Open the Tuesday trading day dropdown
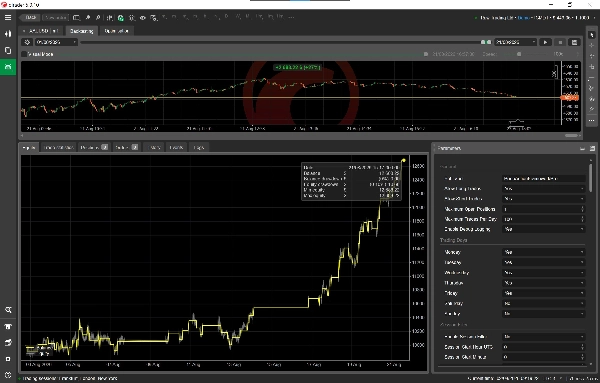Image resolution: width=600 pixels, height=383 pixels. click(543, 262)
